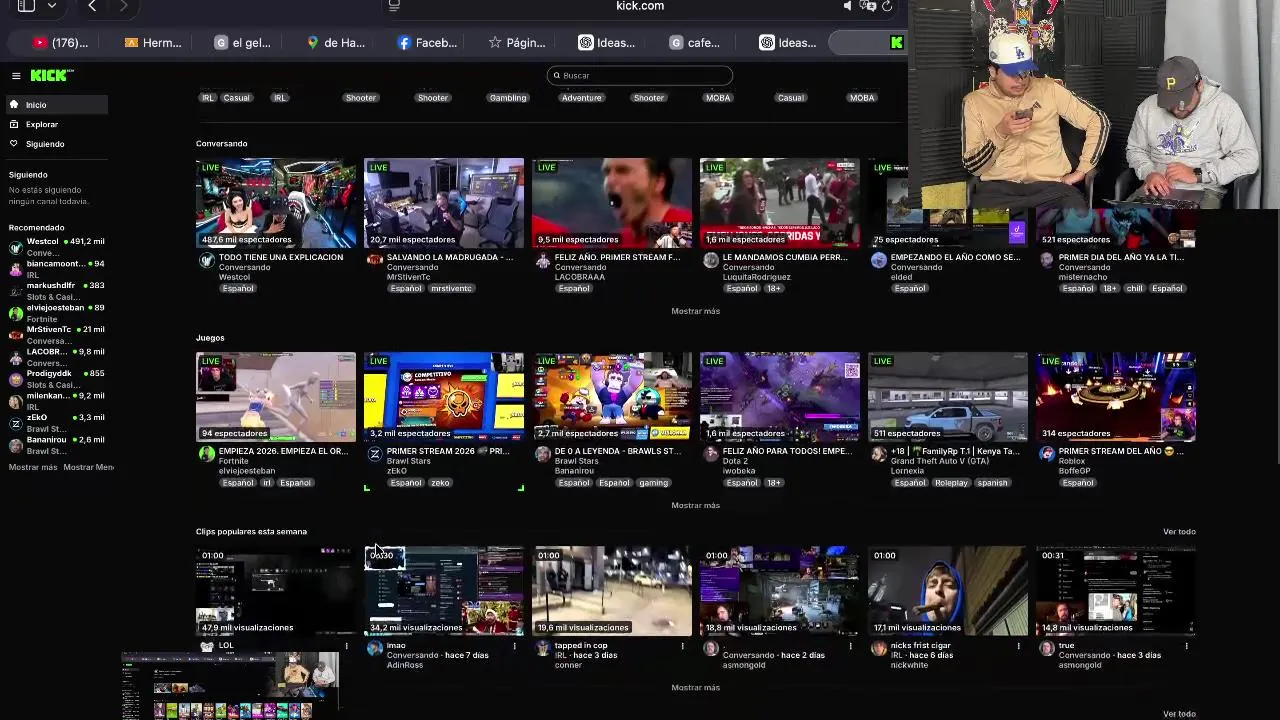Open three-dot menu for 'tapped in cop' clip
Viewport: 1280px width, 720px height.
[683, 646]
